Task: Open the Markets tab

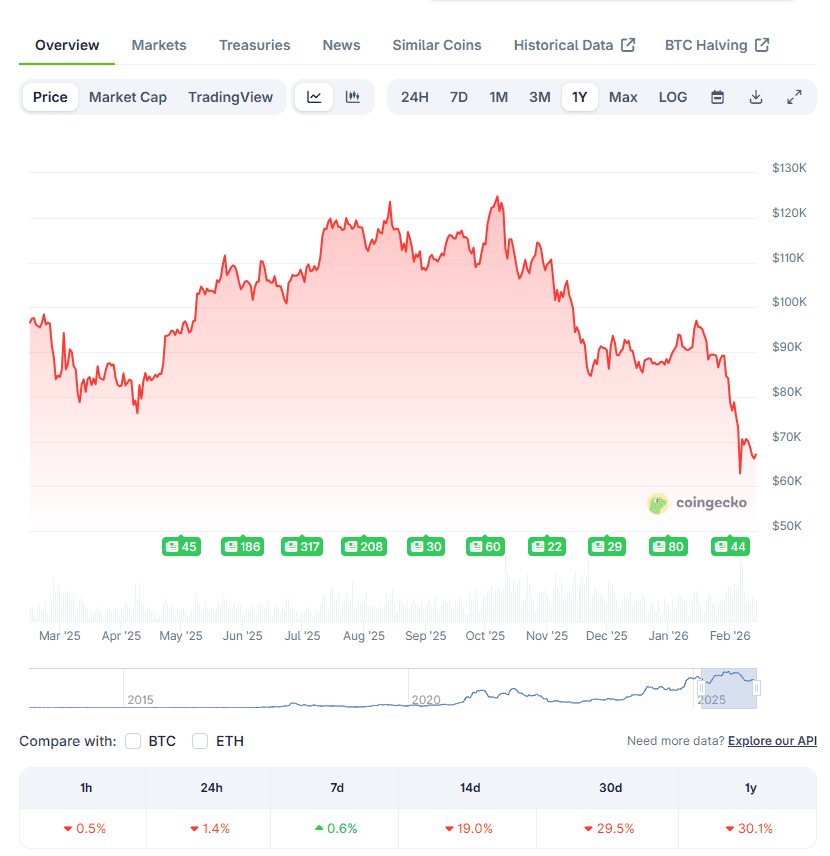Action: click(x=159, y=45)
